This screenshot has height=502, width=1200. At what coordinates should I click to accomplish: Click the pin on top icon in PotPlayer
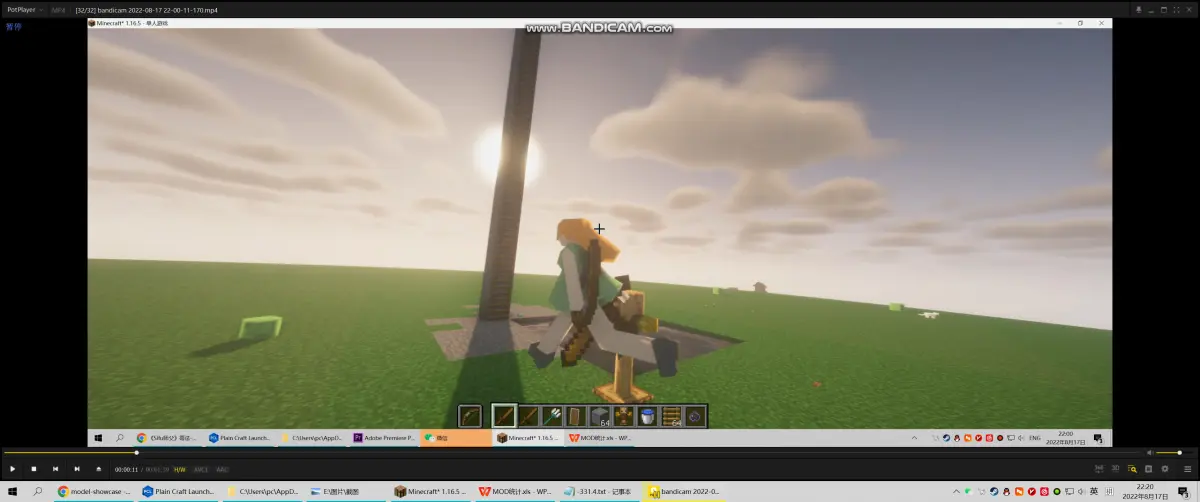(1138, 9)
